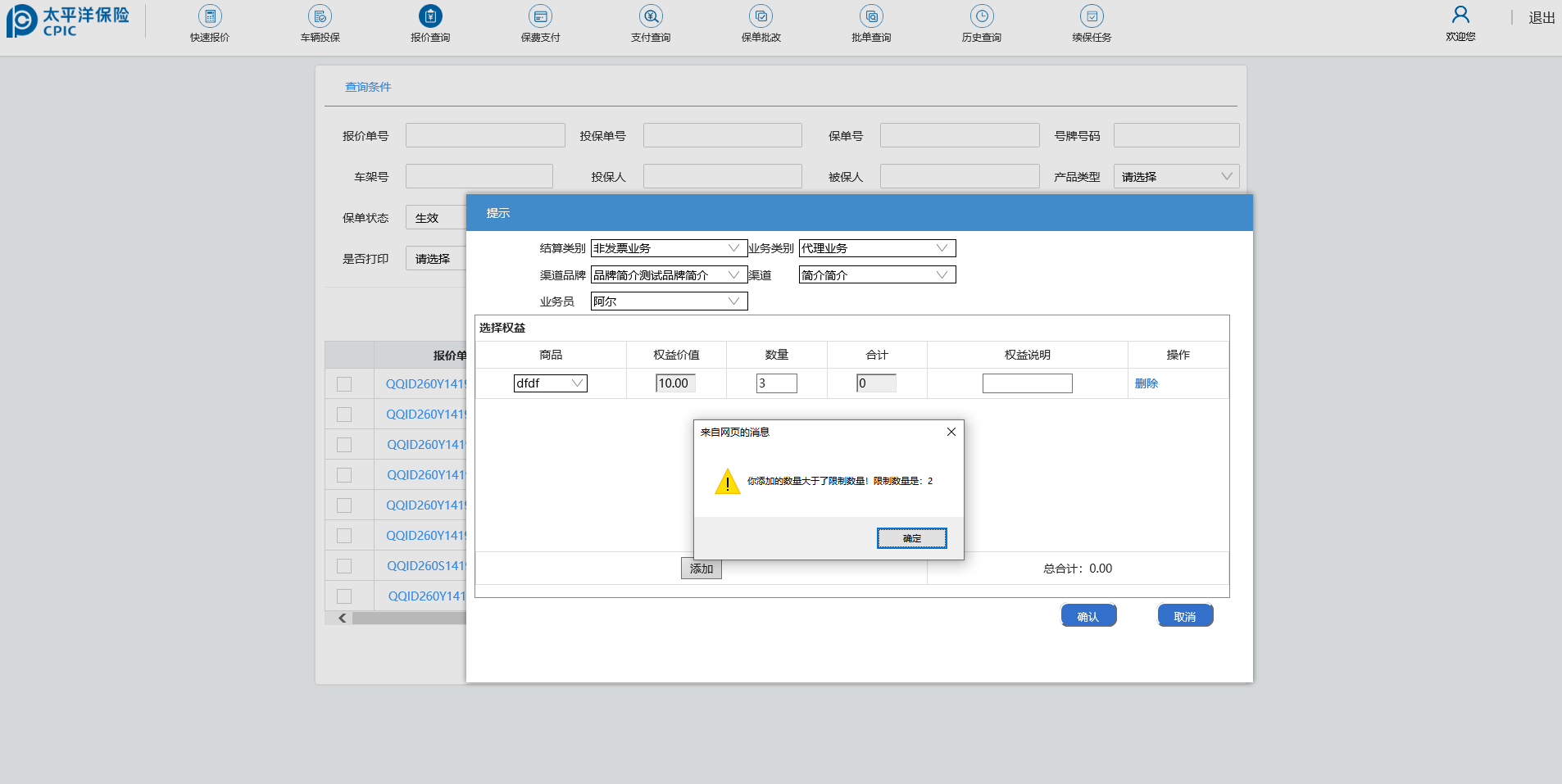Open the 保单批改 icon
The image size is (1562, 784).
coord(761,16)
